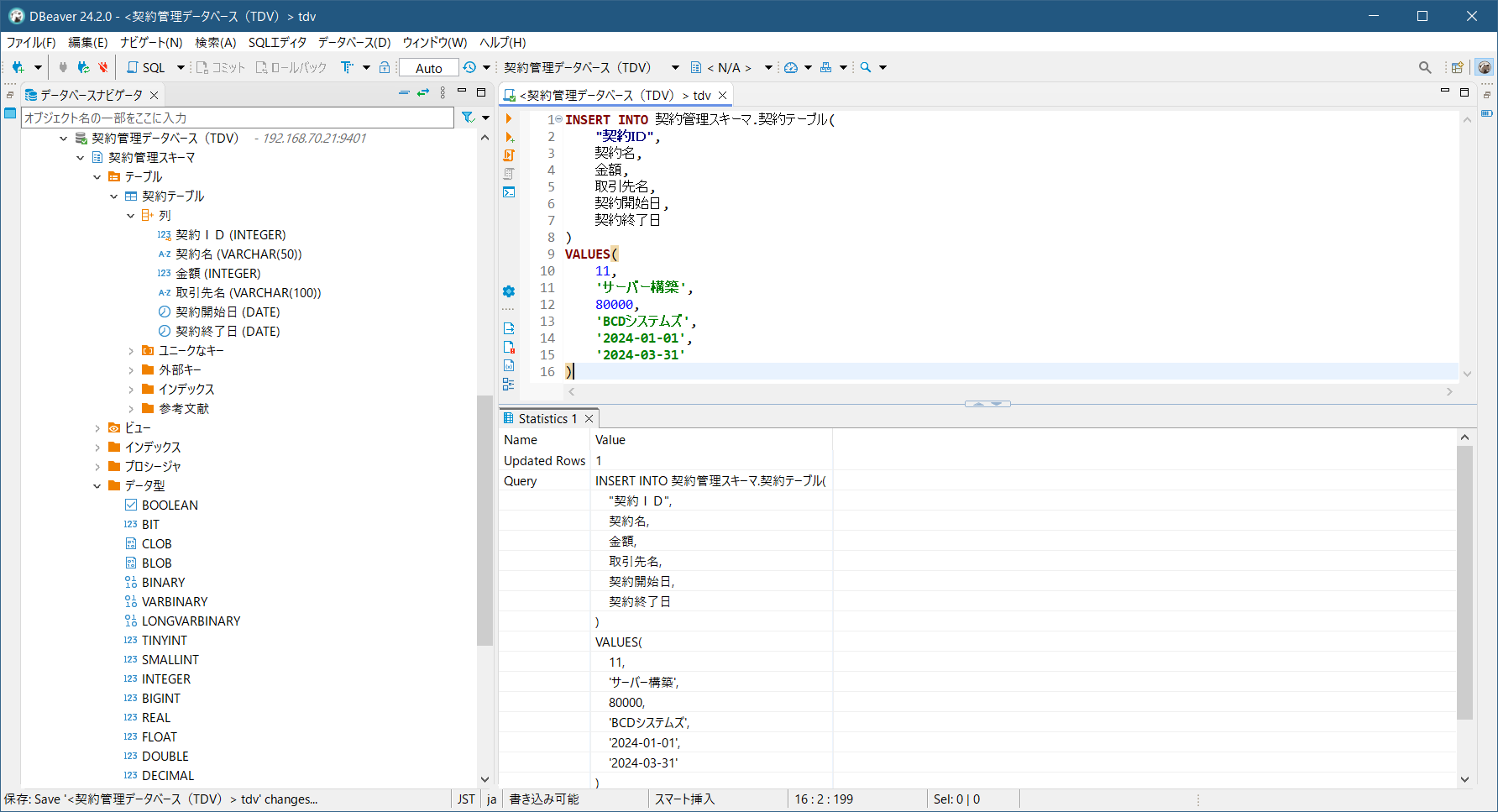Image resolution: width=1498 pixels, height=812 pixels.
Task: Open the Auto commit mode selector
Action: point(428,68)
